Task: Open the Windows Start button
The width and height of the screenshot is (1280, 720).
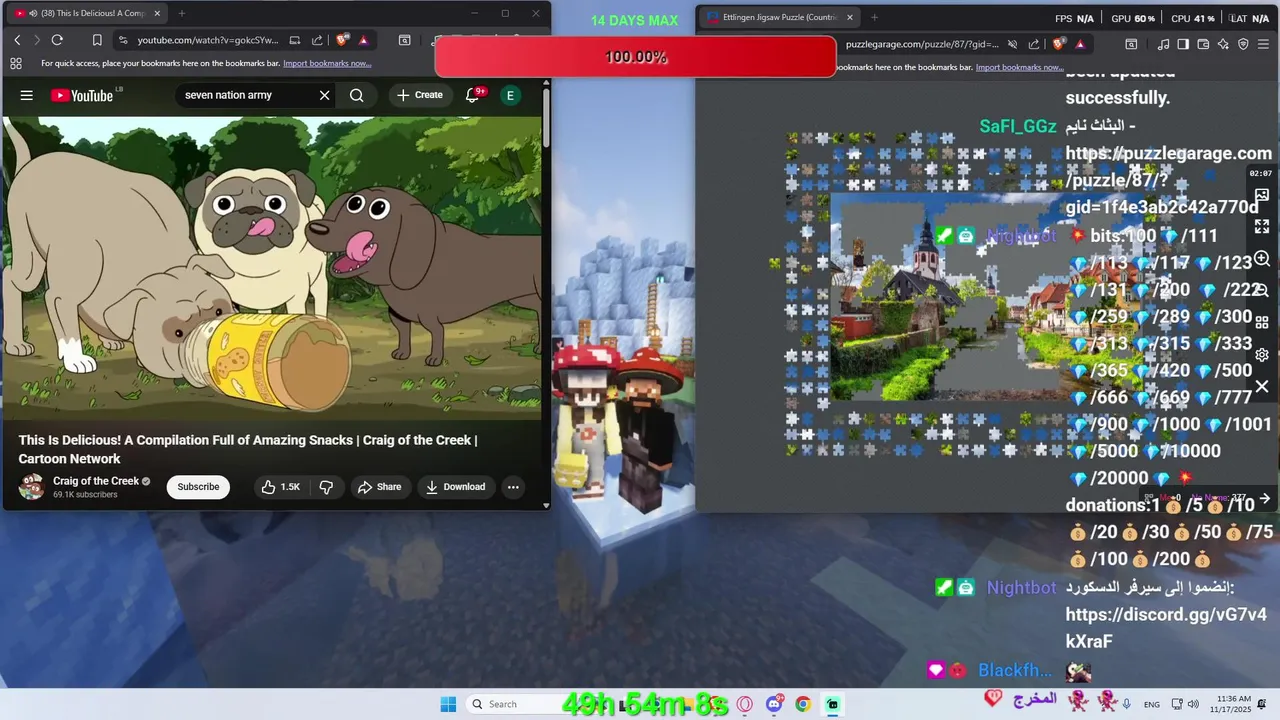Action: pyautogui.click(x=448, y=704)
